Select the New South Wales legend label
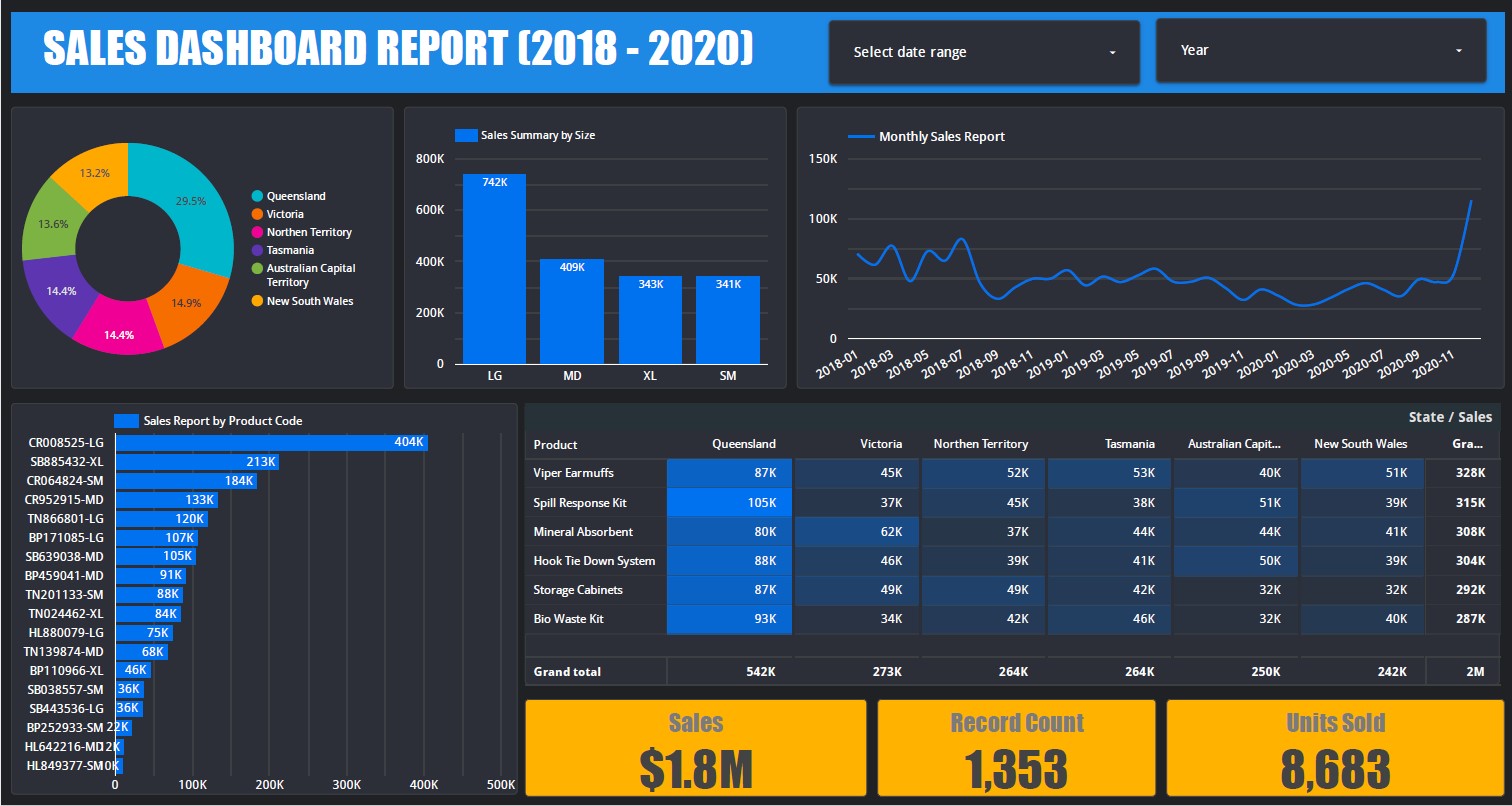1512x806 pixels. [x=310, y=301]
